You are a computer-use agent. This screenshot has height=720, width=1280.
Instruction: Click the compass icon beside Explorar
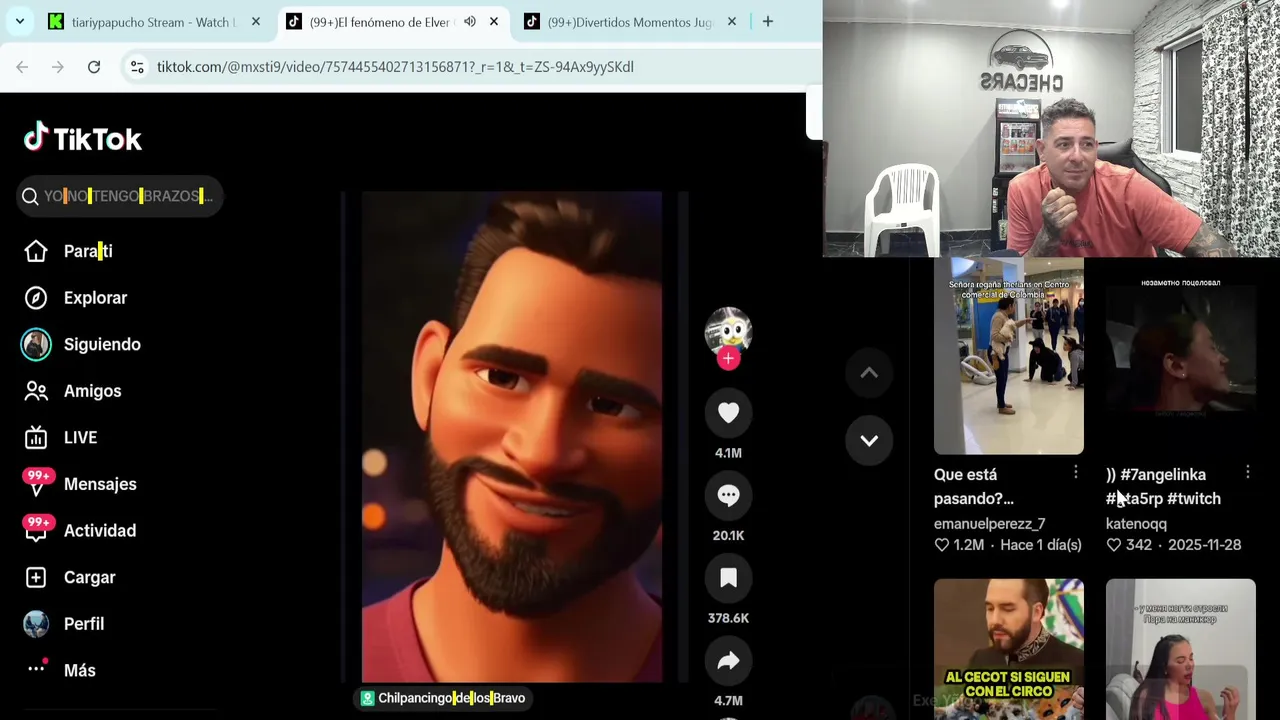coord(36,298)
